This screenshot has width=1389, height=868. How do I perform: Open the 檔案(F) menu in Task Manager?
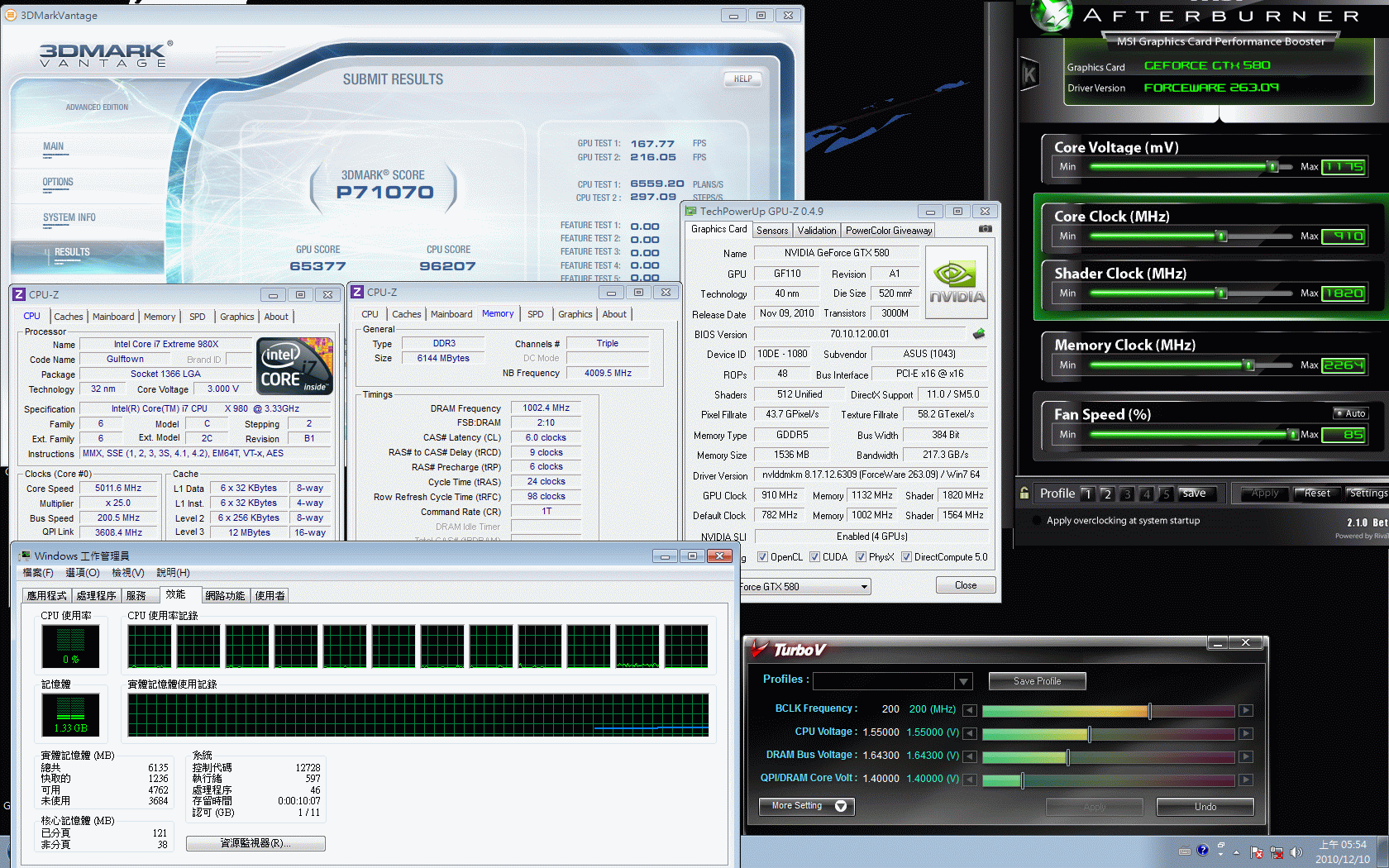pyautogui.click(x=38, y=573)
